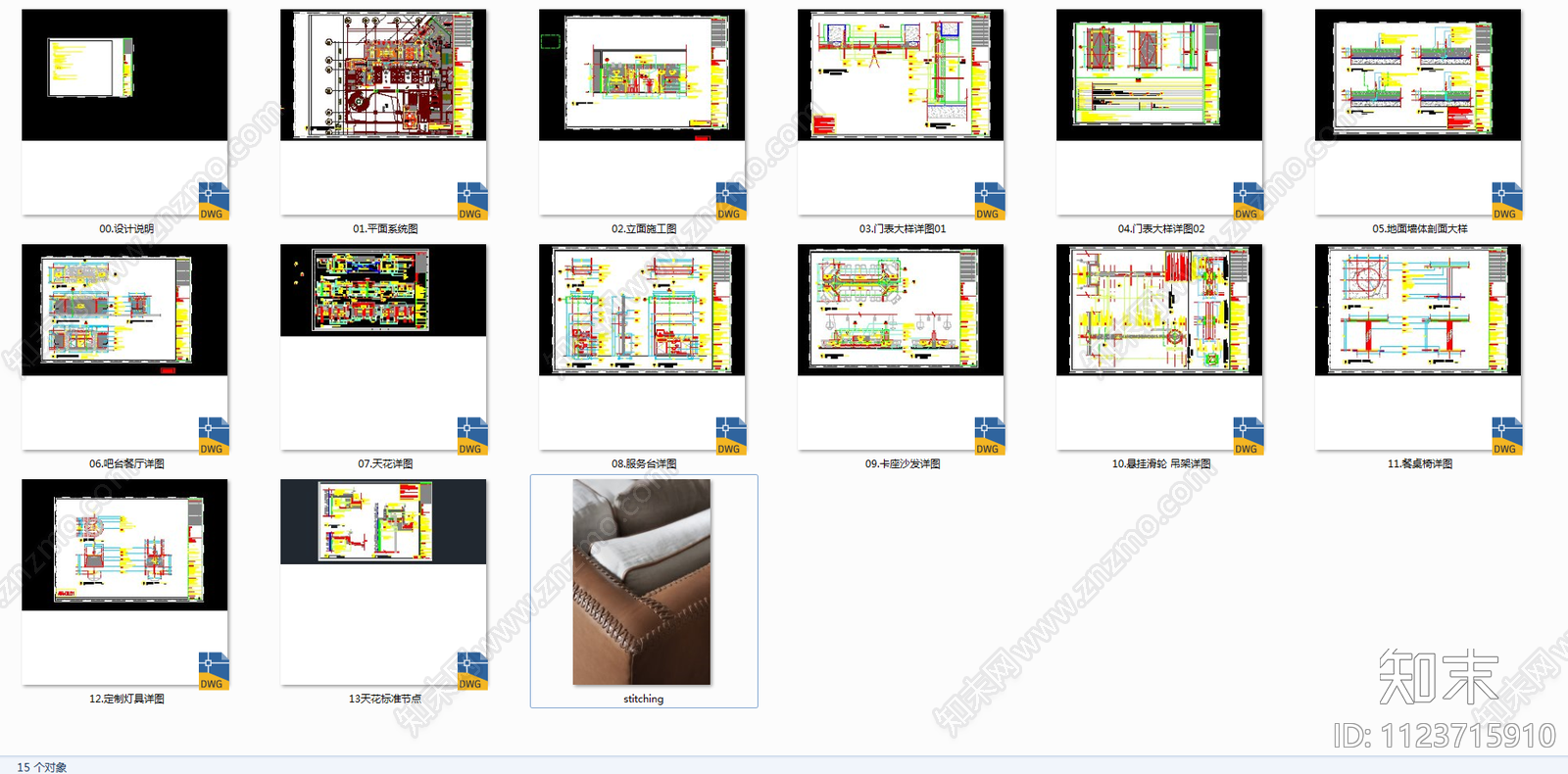Click the DWG badge on 00.设计说明 file
1568x774 pixels.
214,201
